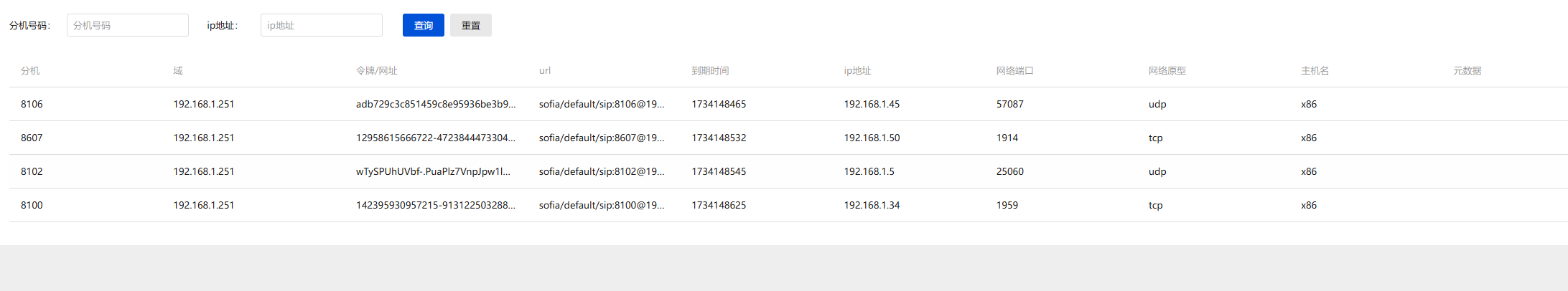Viewport: 1568px width, 291px height.
Task: Click the token starting with adb729c3c851459c
Action: point(435,104)
